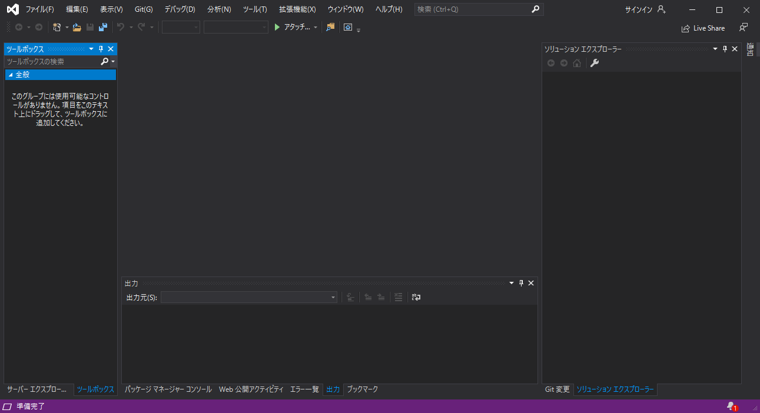Open the Redo history dropdown arrow

[x=152, y=27]
